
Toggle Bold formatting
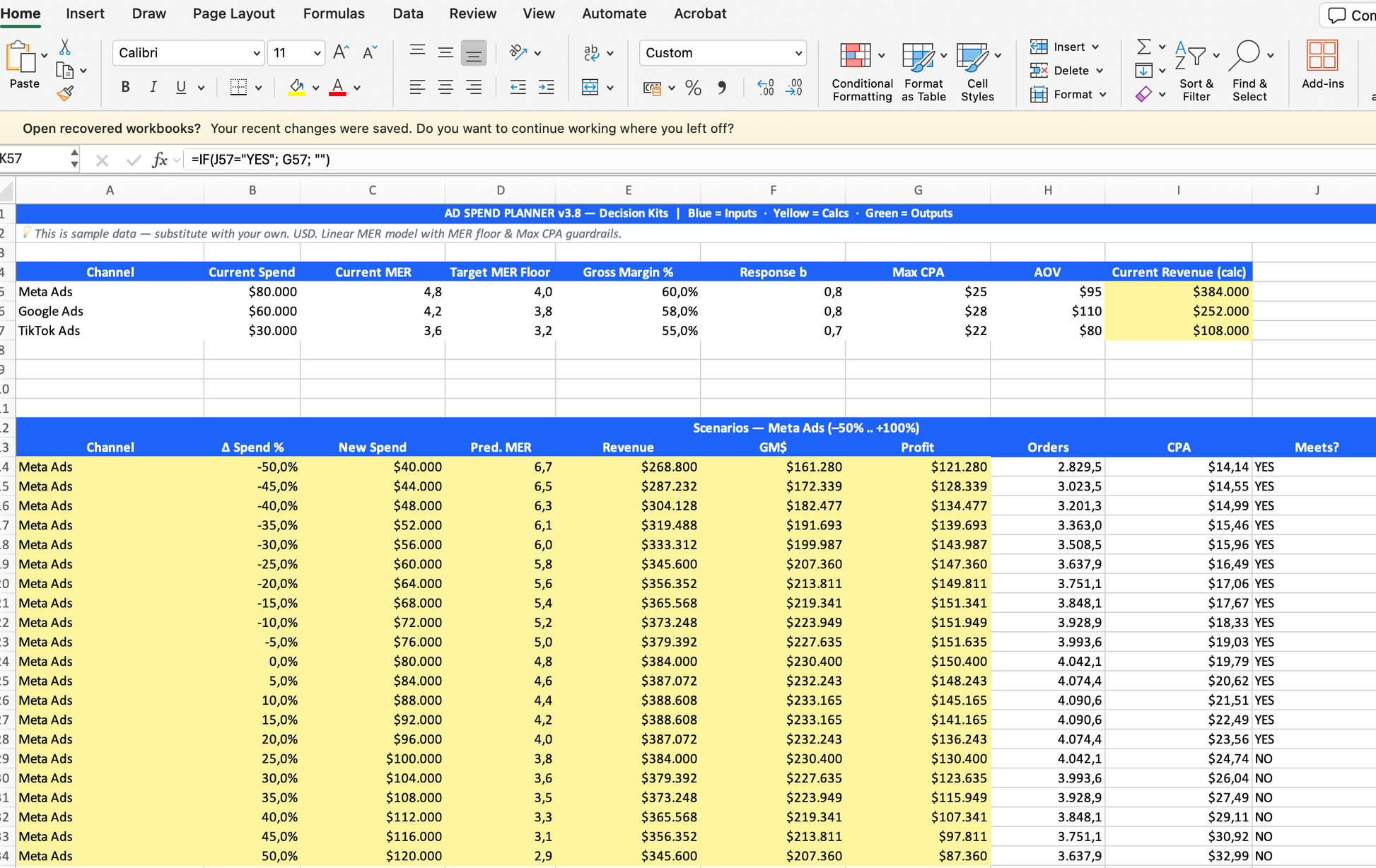[x=125, y=88]
